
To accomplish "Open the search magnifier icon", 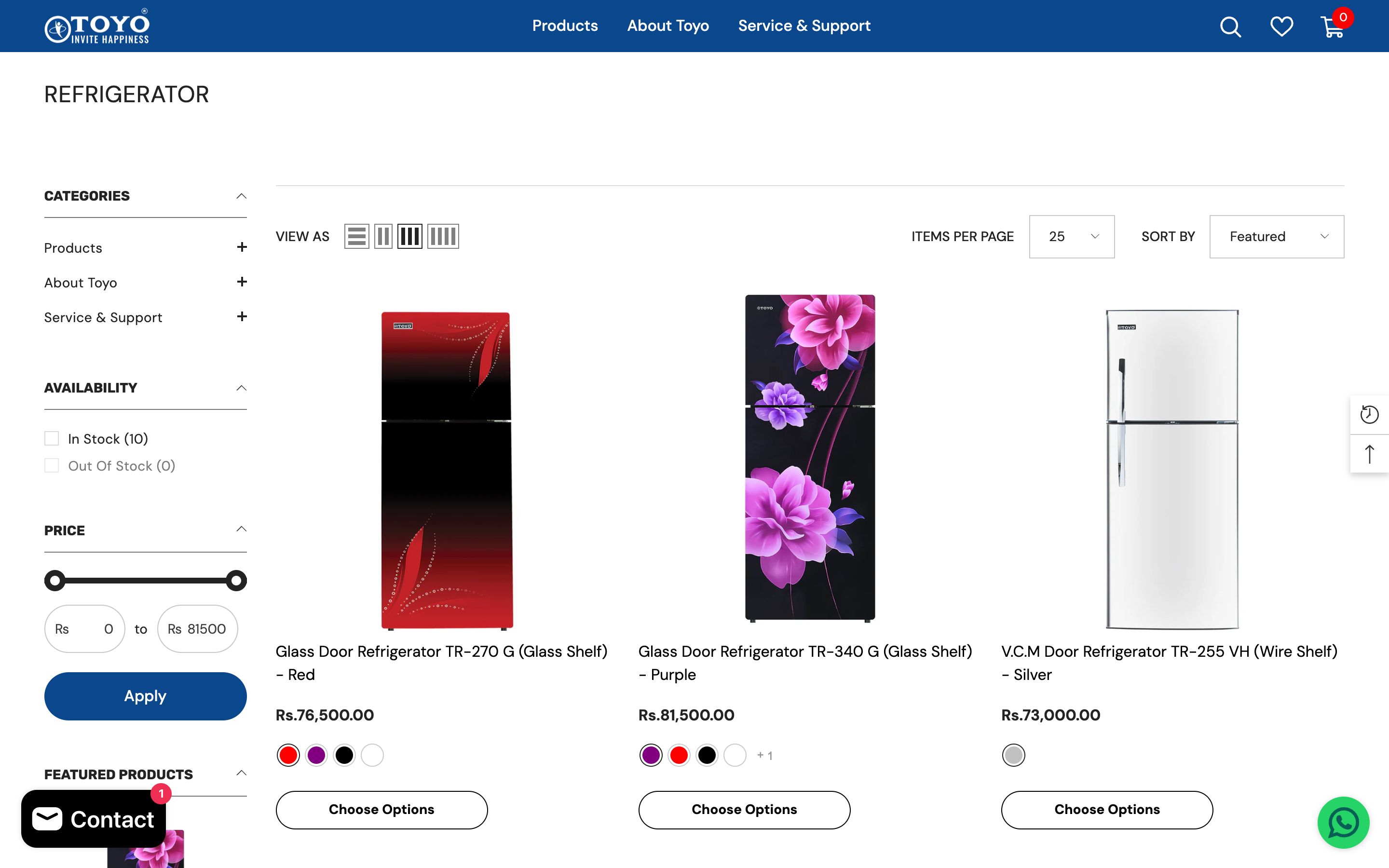I will [x=1230, y=27].
